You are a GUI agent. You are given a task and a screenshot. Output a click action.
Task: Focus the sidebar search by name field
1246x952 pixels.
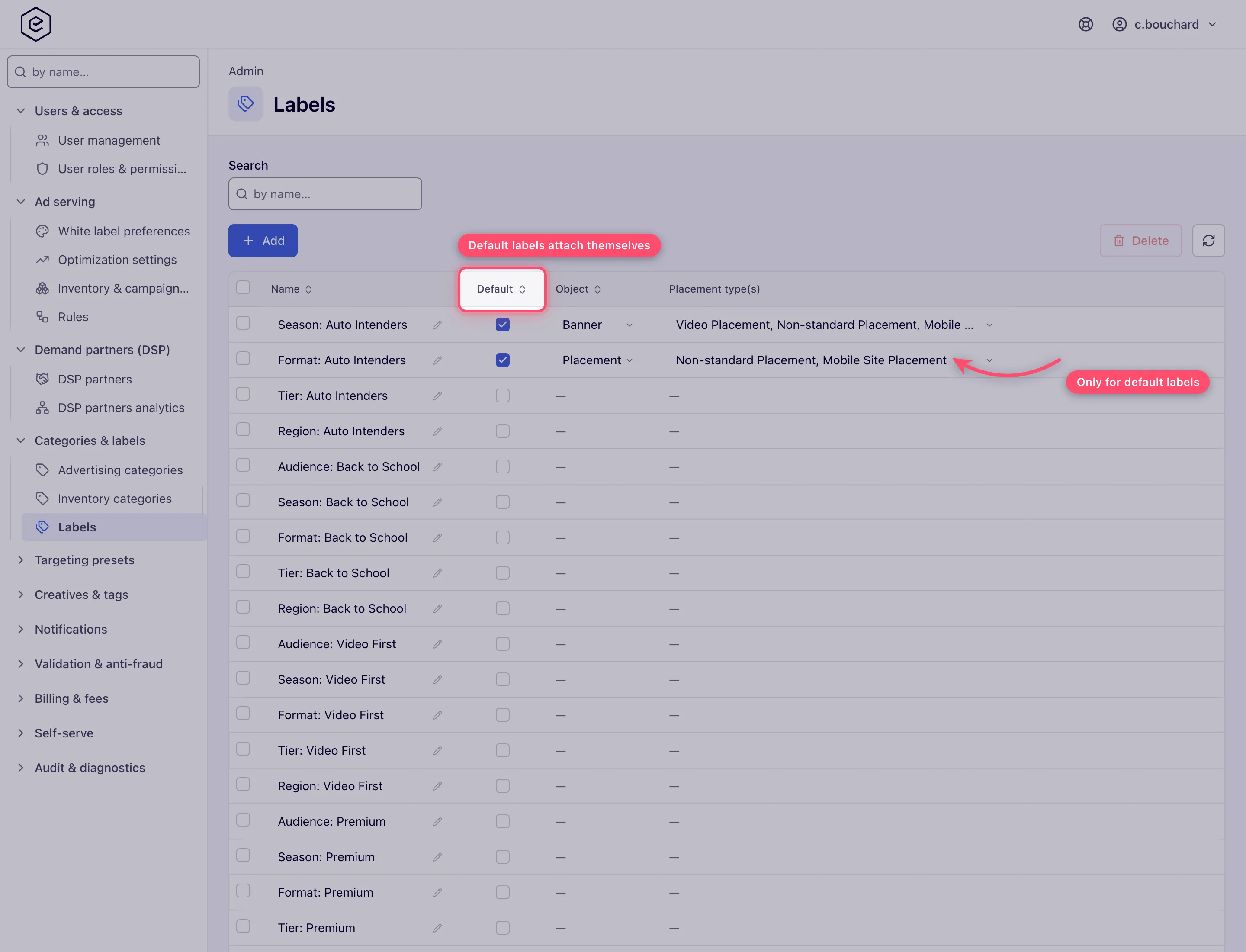tap(103, 72)
